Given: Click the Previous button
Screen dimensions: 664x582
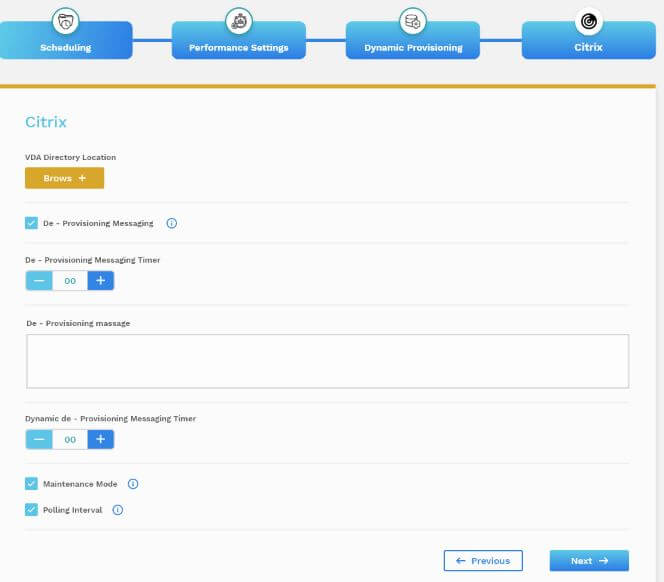Looking at the screenshot, I should (x=483, y=560).
